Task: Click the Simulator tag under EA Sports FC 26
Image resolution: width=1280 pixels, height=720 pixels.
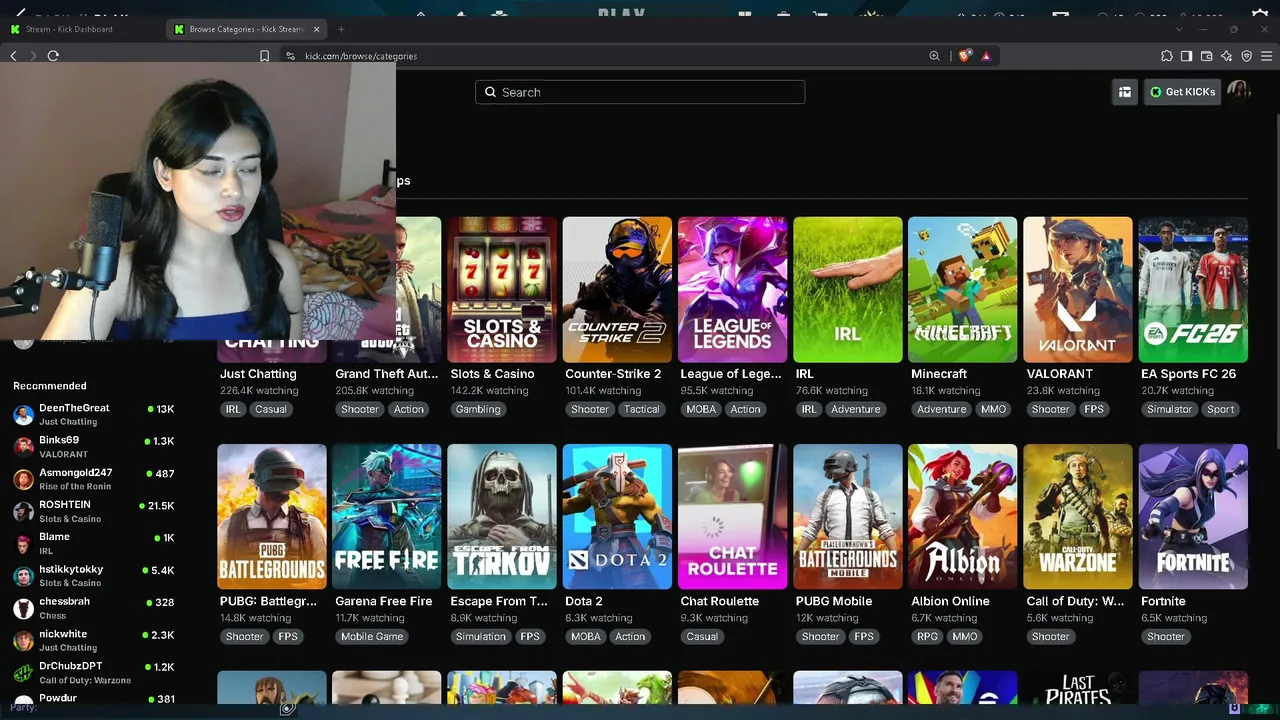Action: [1169, 409]
